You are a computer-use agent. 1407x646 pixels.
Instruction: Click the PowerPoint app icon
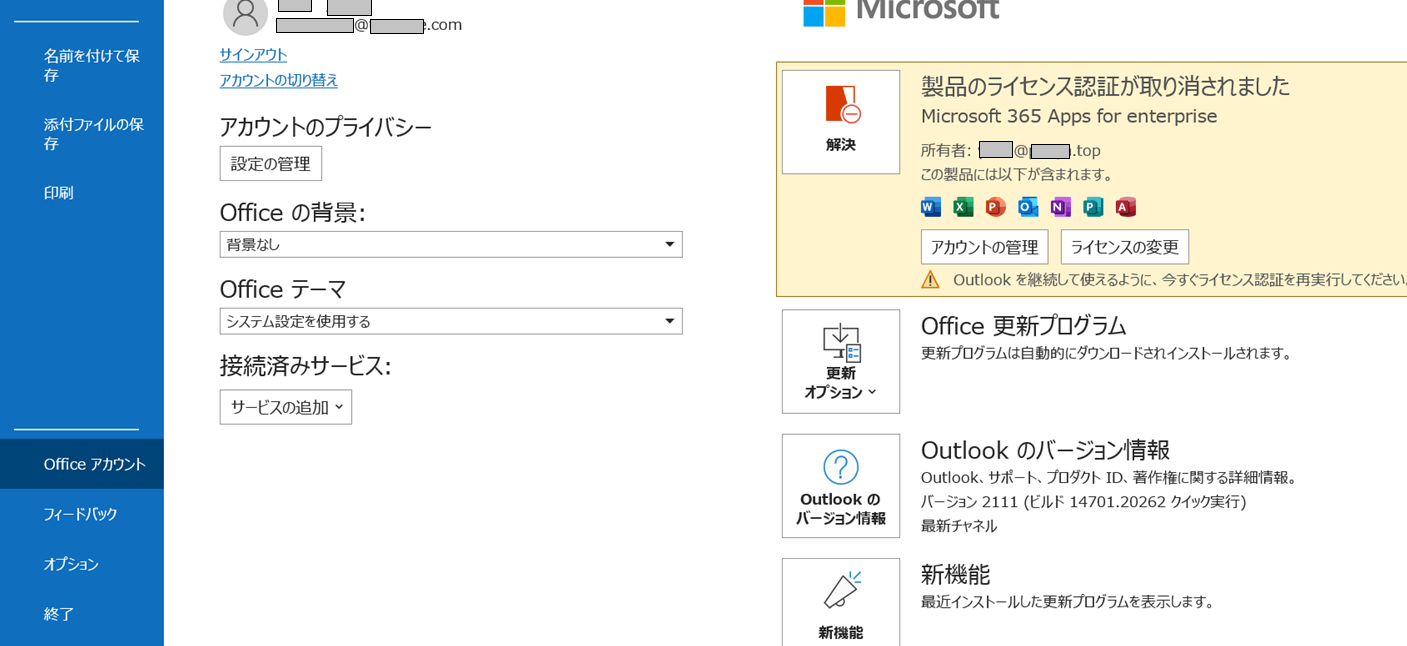tap(995, 207)
